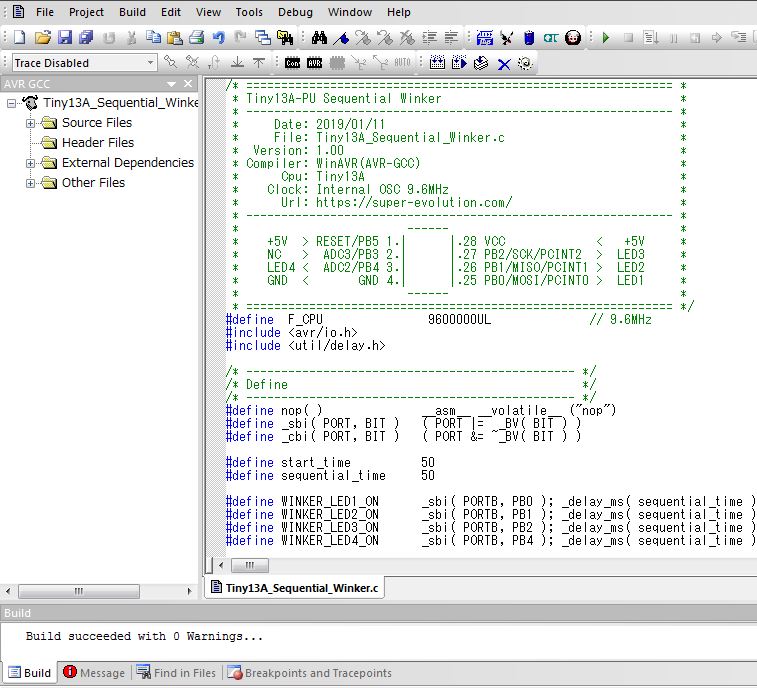Image resolution: width=757 pixels, height=688 pixels.
Task: Save the file with the floppy disk icon
Action: (x=64, y=38)
